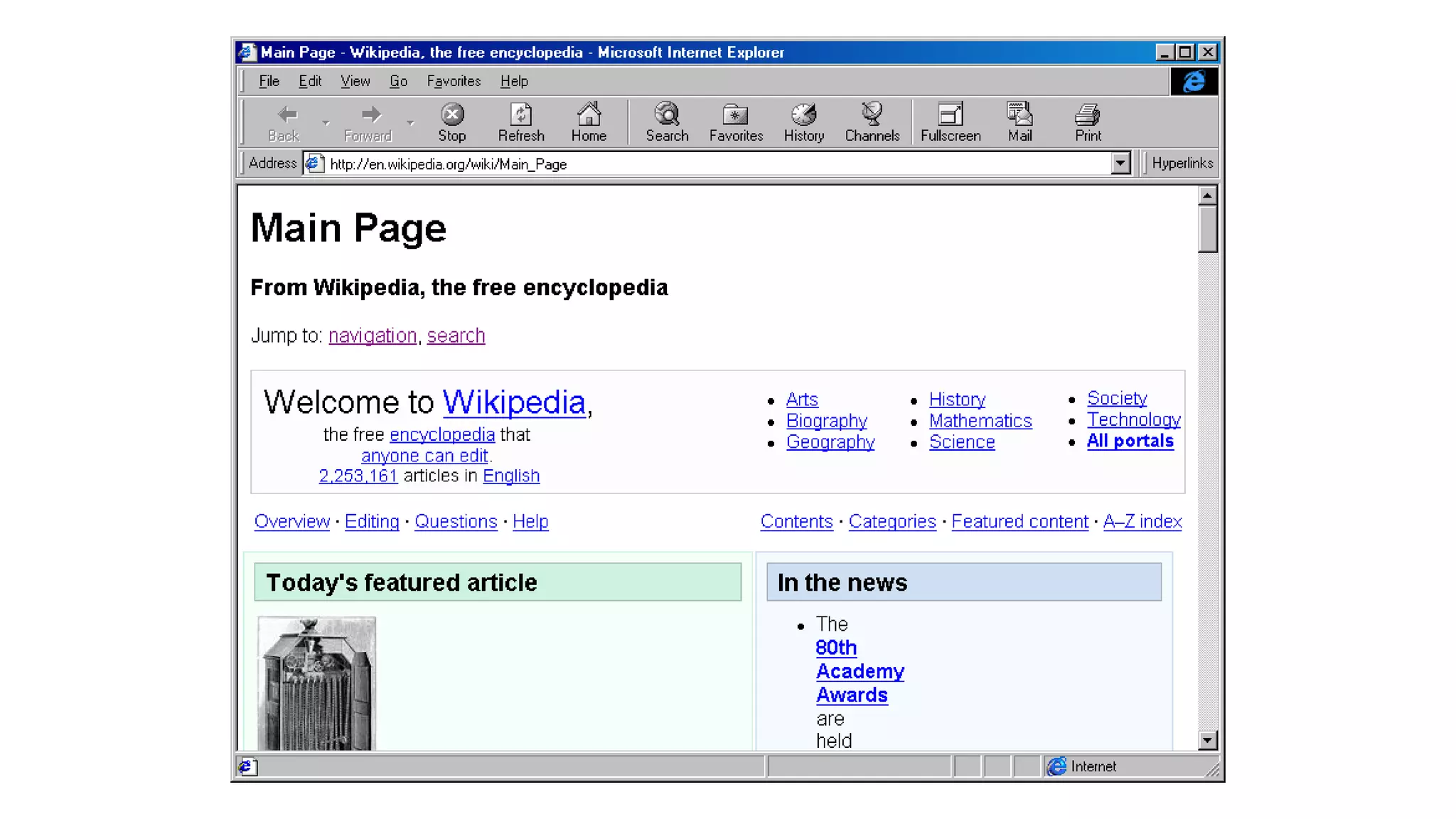Click the address URL field
Image resolution: width=1456 pixels, height=819 pixels.
point(711,164)
